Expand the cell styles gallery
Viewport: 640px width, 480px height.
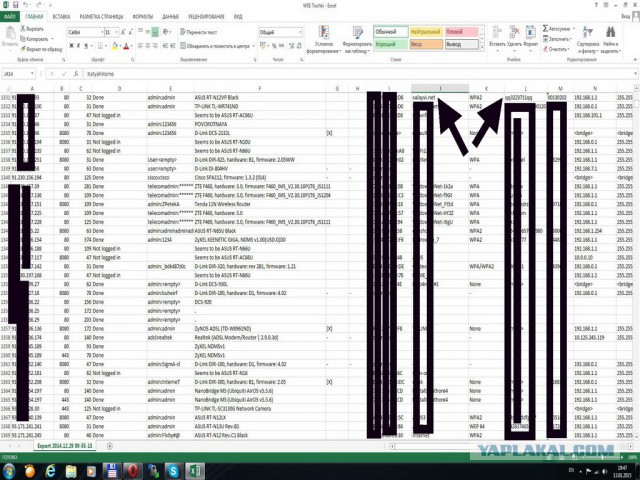[482, 48]
